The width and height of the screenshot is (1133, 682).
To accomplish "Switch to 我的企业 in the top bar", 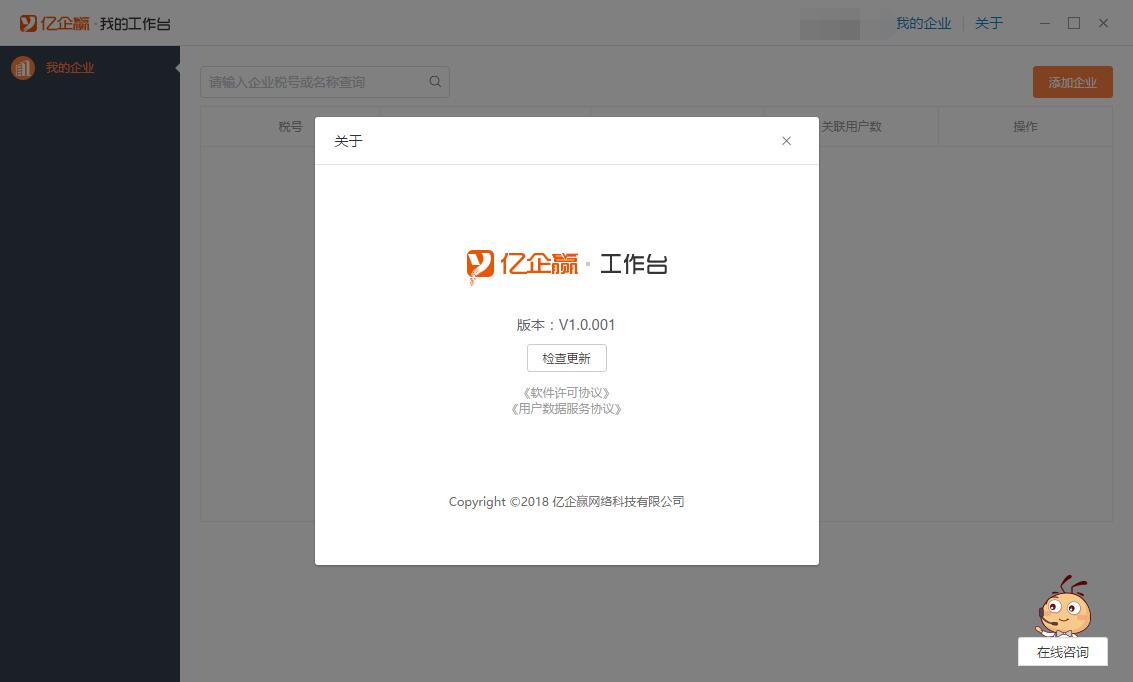I will coord(923,22).
